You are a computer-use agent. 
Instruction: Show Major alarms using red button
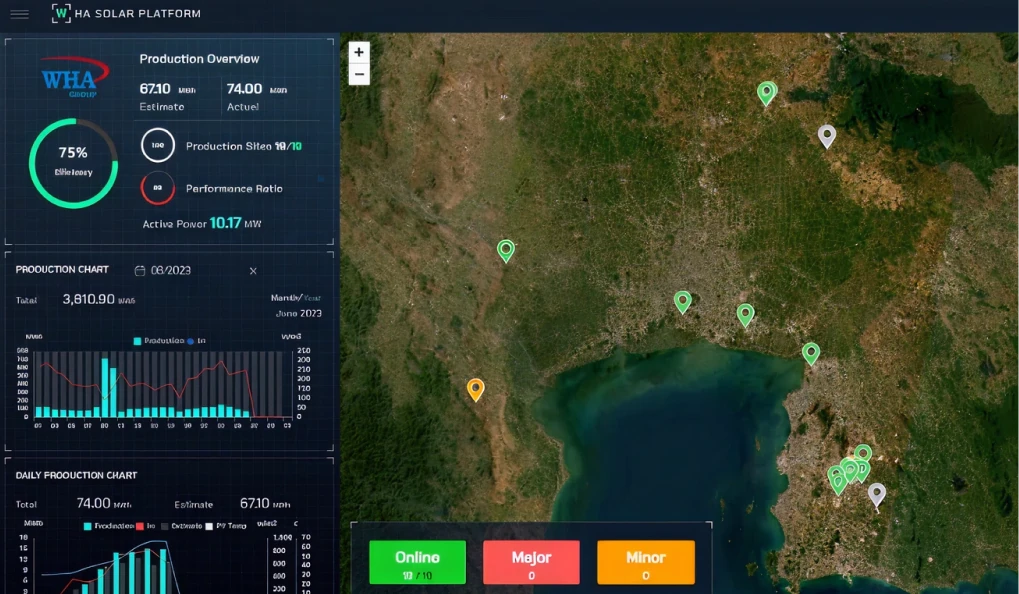pos(531,562)
